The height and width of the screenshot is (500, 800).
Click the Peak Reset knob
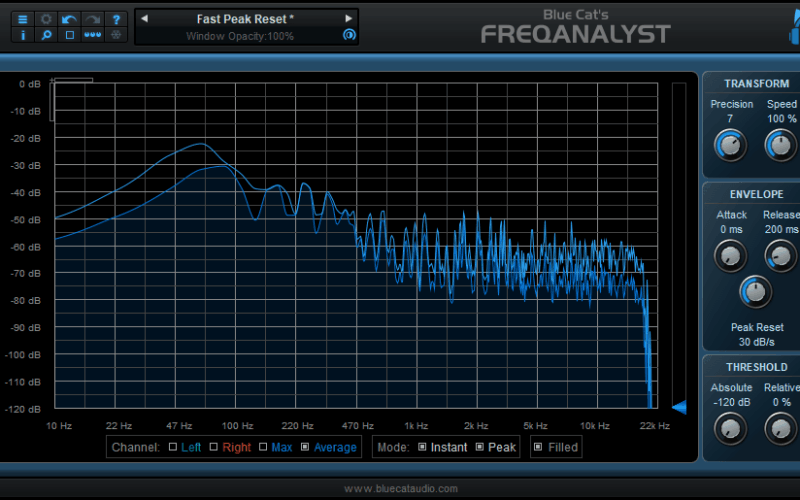tap(756, 292)
